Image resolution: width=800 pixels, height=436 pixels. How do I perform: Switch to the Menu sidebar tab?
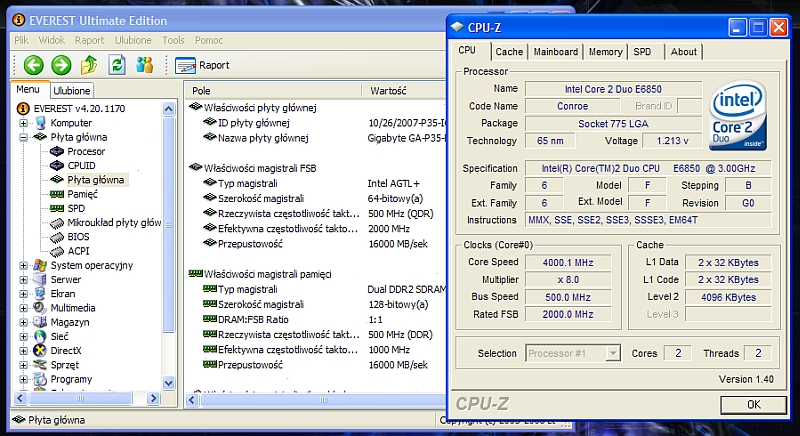[x=28, y=89]
